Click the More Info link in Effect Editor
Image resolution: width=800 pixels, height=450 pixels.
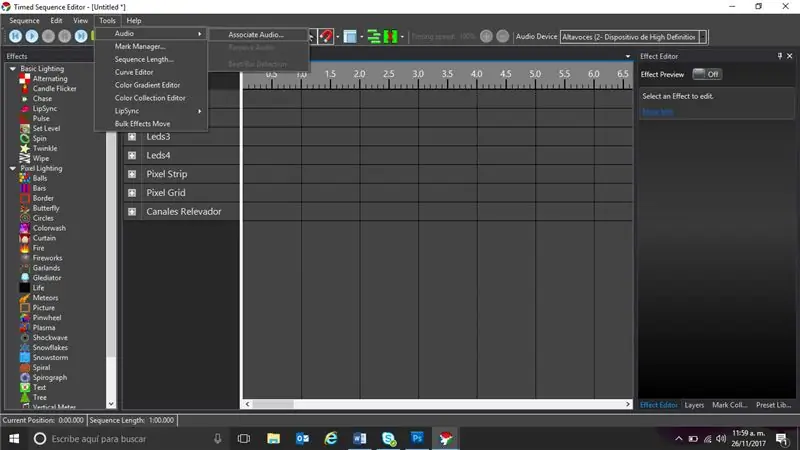click(658, 111)
